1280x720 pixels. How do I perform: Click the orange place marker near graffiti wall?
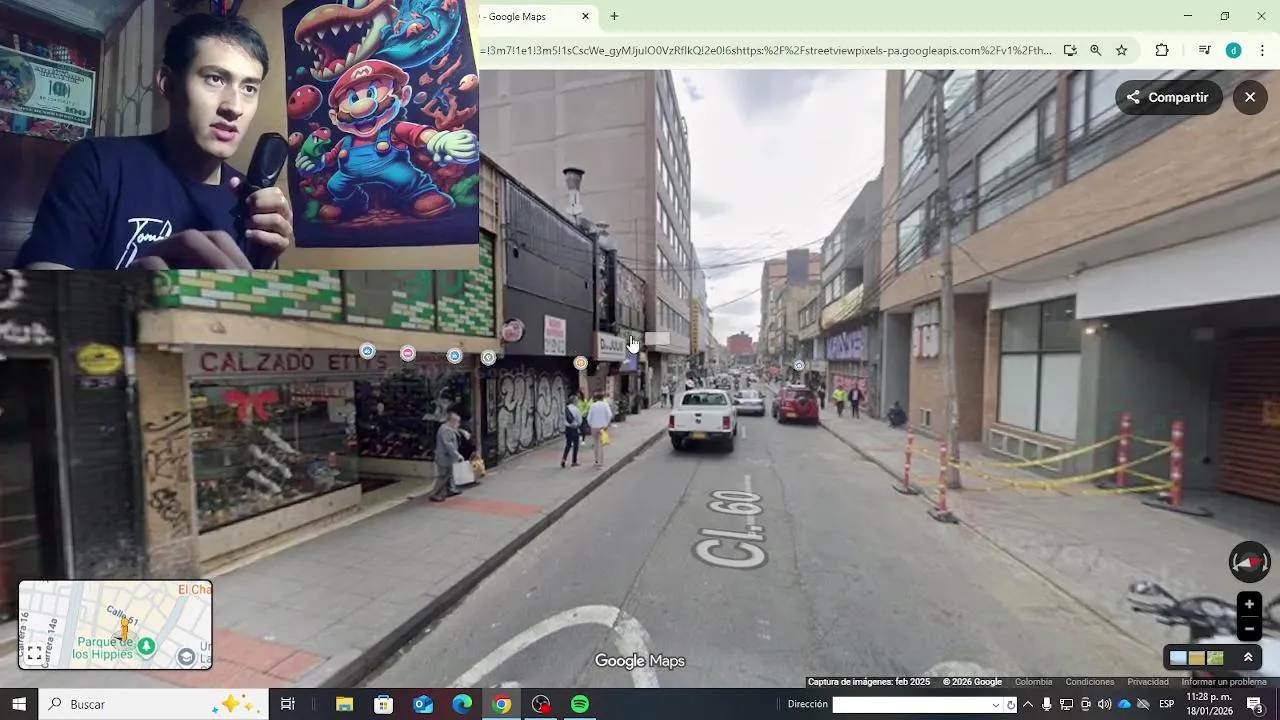tap(581, 363)
